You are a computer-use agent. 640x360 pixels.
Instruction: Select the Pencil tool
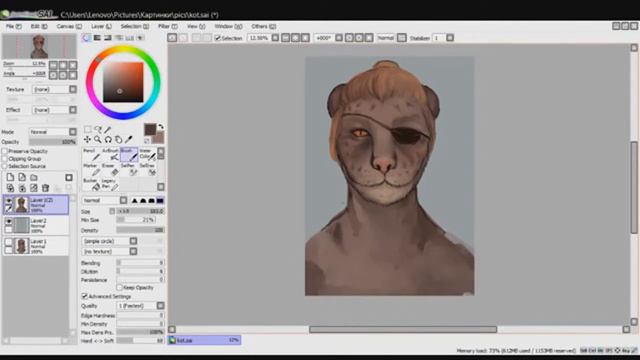pos(91,155)
